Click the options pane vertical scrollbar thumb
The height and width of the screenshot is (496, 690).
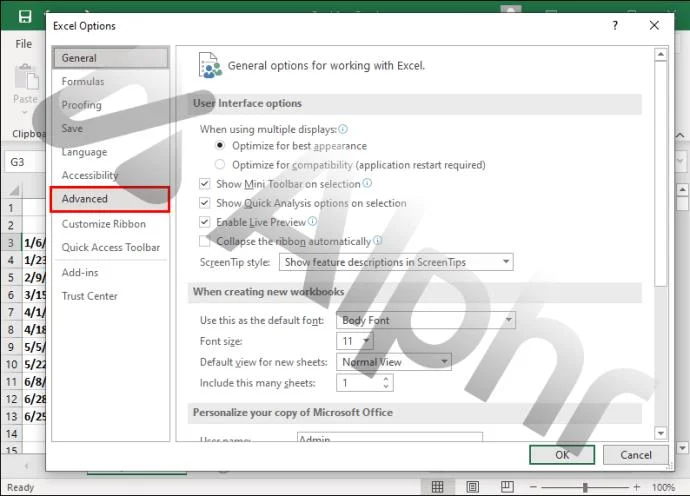tap(661, 174)
